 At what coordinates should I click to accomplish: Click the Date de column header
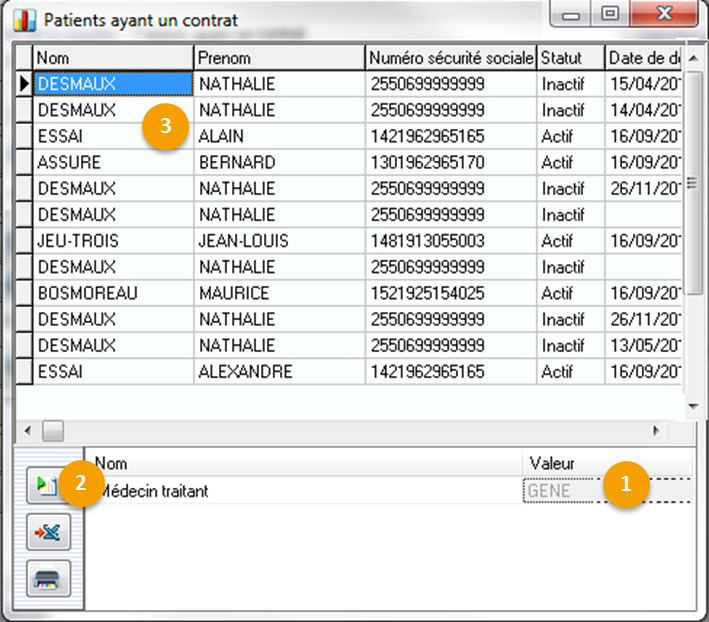pos(644,58)
